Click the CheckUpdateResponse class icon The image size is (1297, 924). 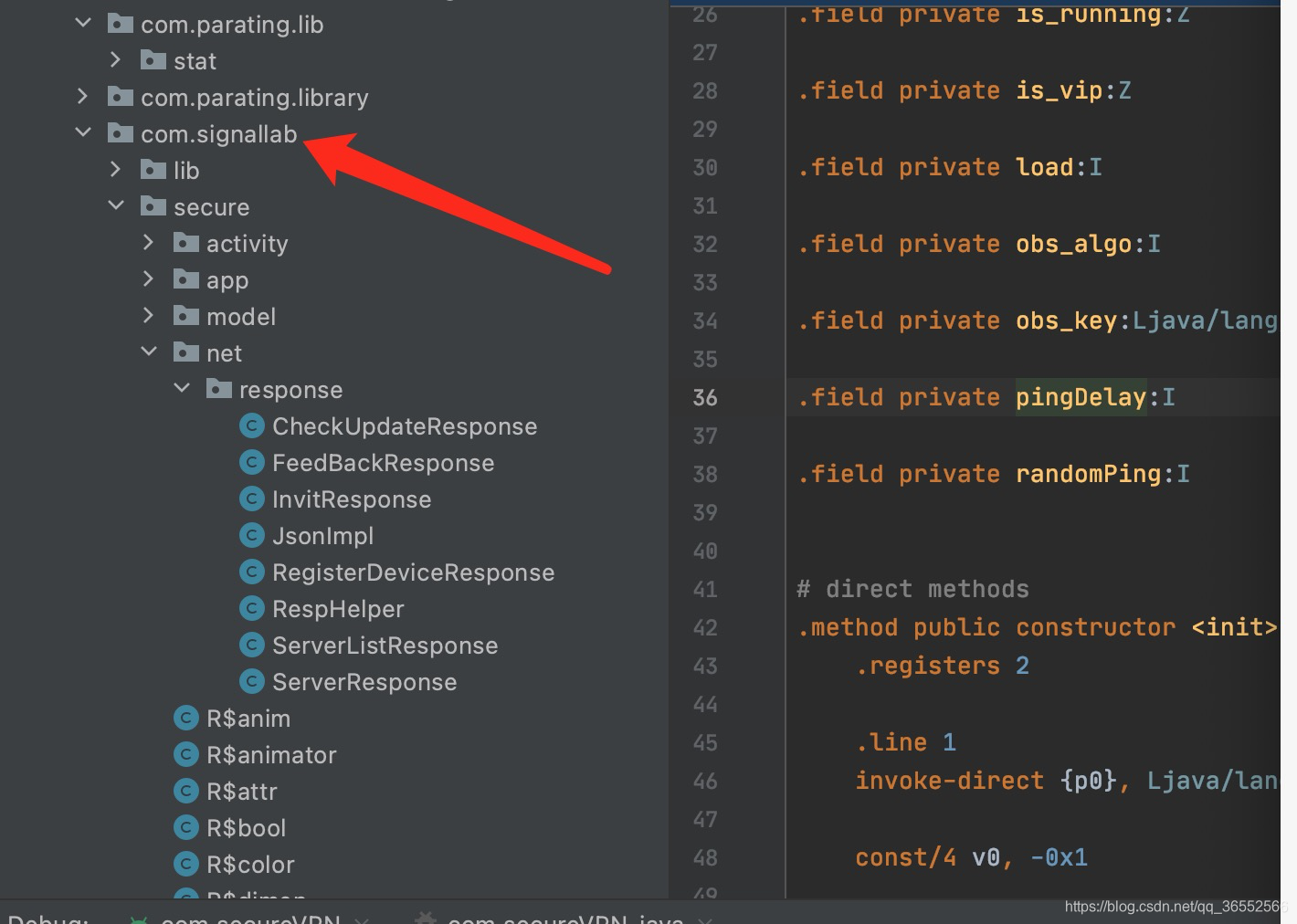pos(252,425)
